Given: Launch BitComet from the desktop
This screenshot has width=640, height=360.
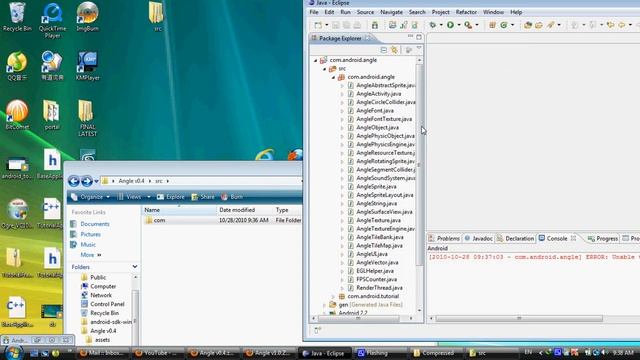Looking at the screenshot, I should [x=17, y=115].
